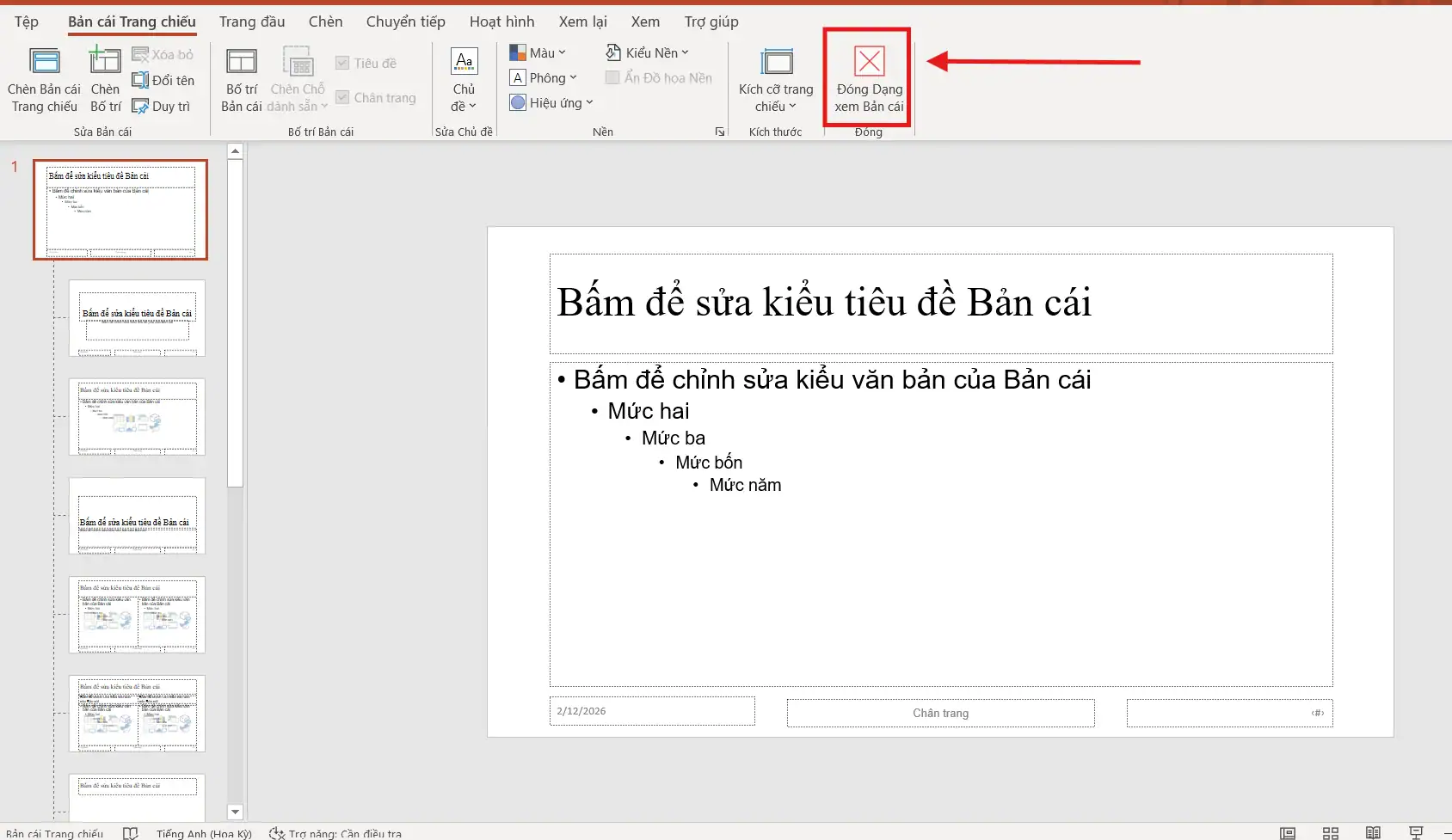The width and height of the screenshot is (1452, 840).
Task: Switch to Normal view from status bar
Action: tap(1288, 833)
